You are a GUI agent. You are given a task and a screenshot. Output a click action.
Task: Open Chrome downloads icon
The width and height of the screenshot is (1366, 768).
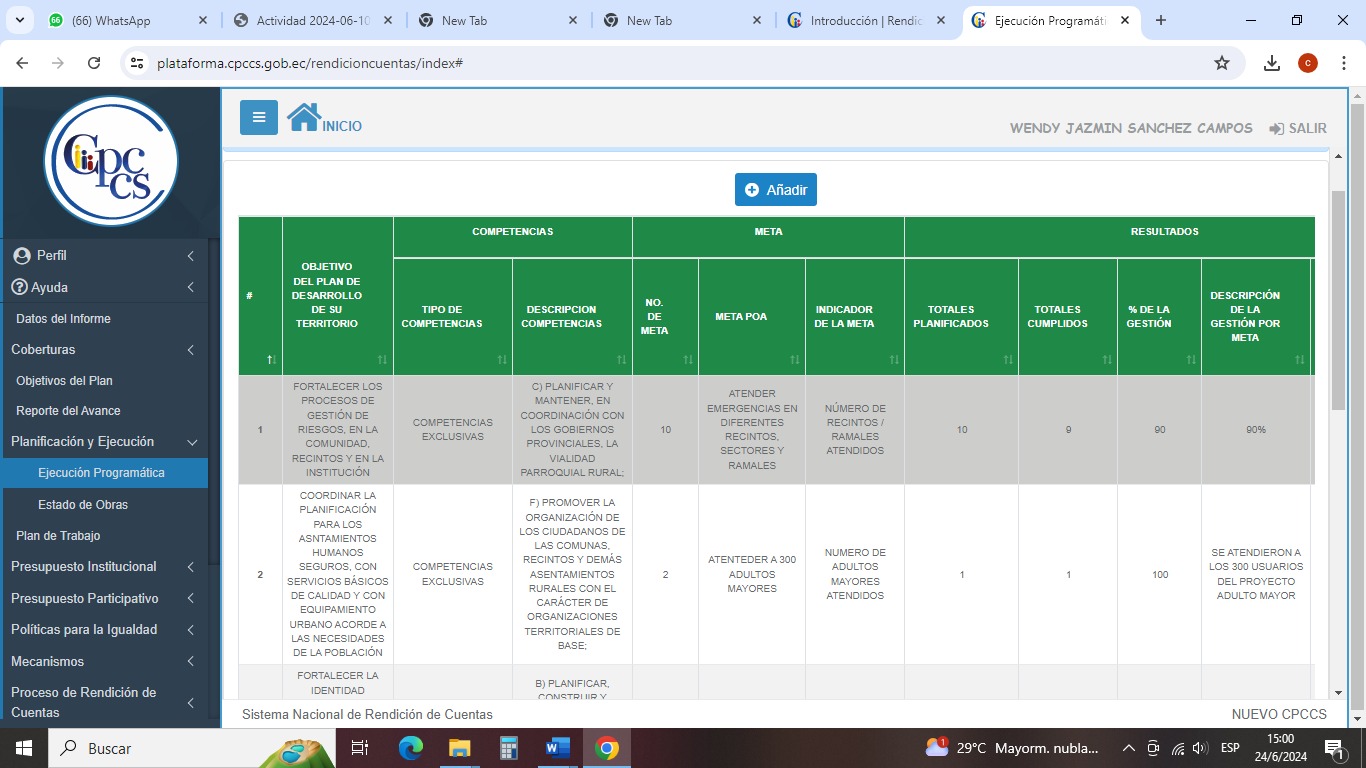pos(1272,63)
